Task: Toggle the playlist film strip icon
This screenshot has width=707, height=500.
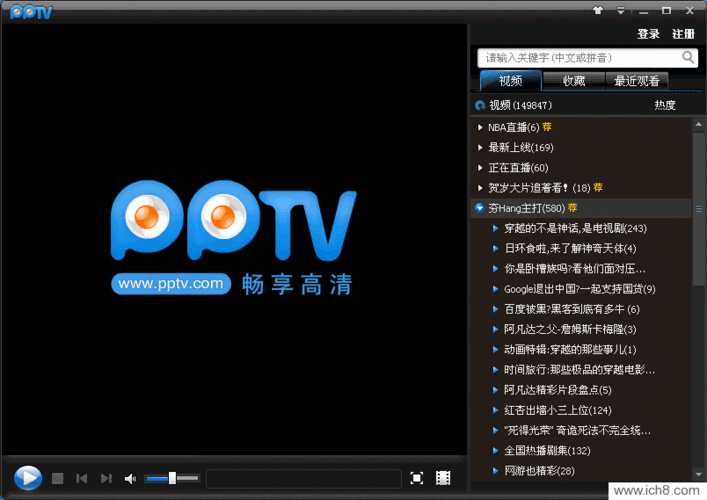Action: click(x=443, y=478)
